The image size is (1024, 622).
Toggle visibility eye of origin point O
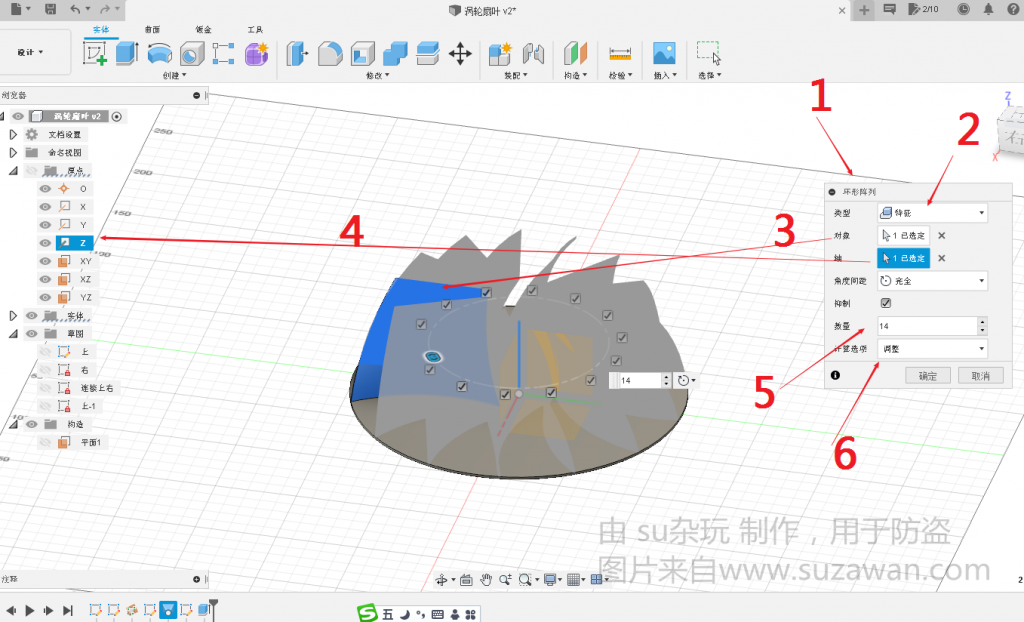click(45, 189)
